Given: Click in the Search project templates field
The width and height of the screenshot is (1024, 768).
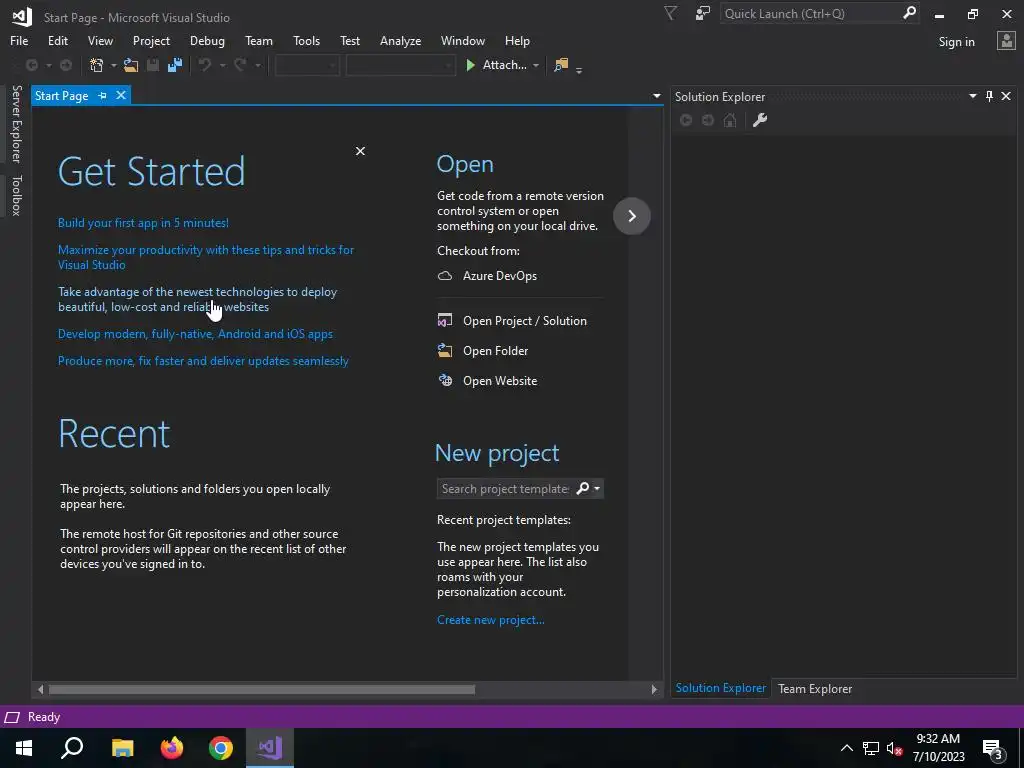Looking at the screenshot, I should [505, 488].
